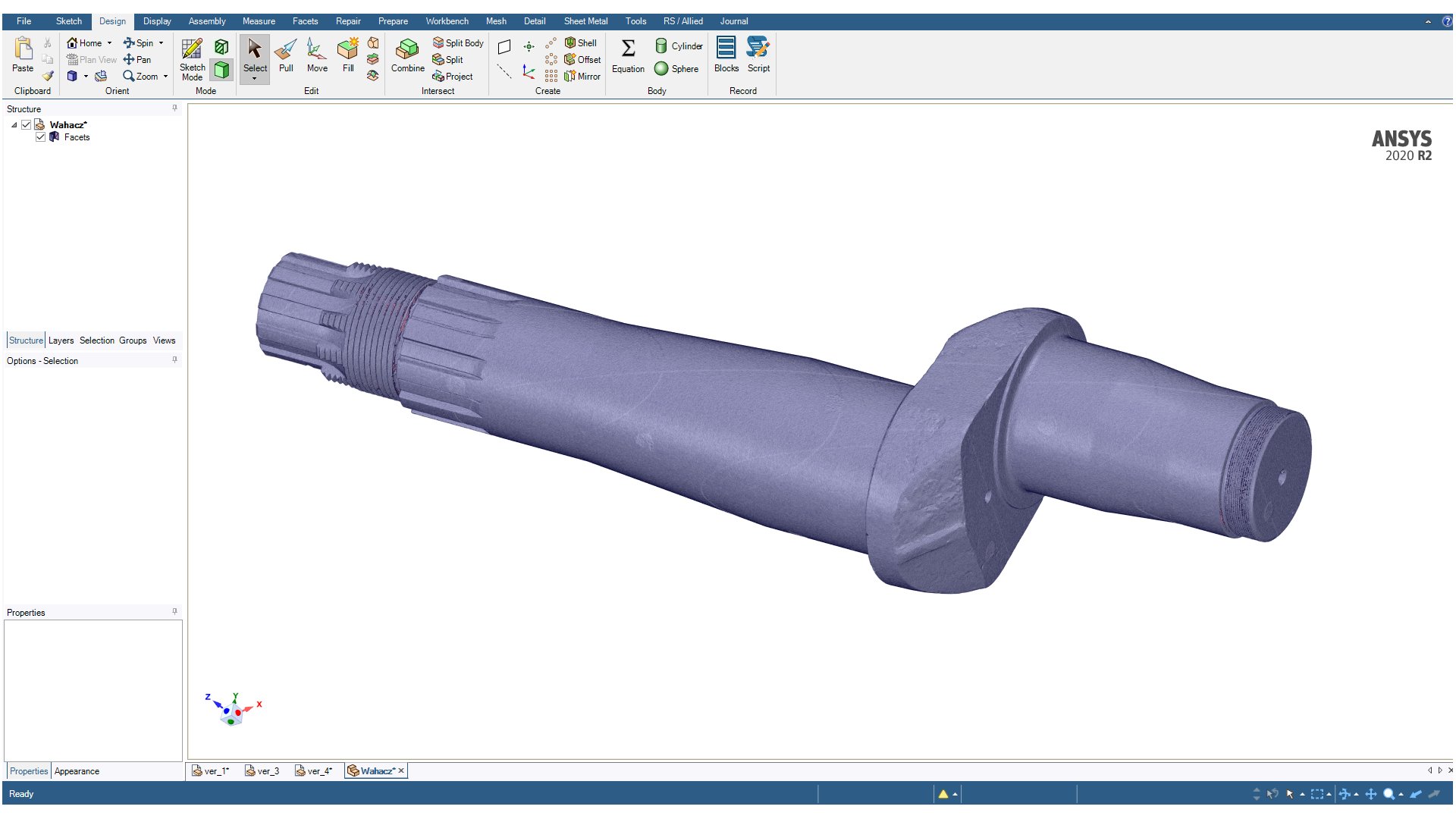Click the revert selection icon in status bar
This screenshot has height=819, width=1456.
coord(1272,794)
